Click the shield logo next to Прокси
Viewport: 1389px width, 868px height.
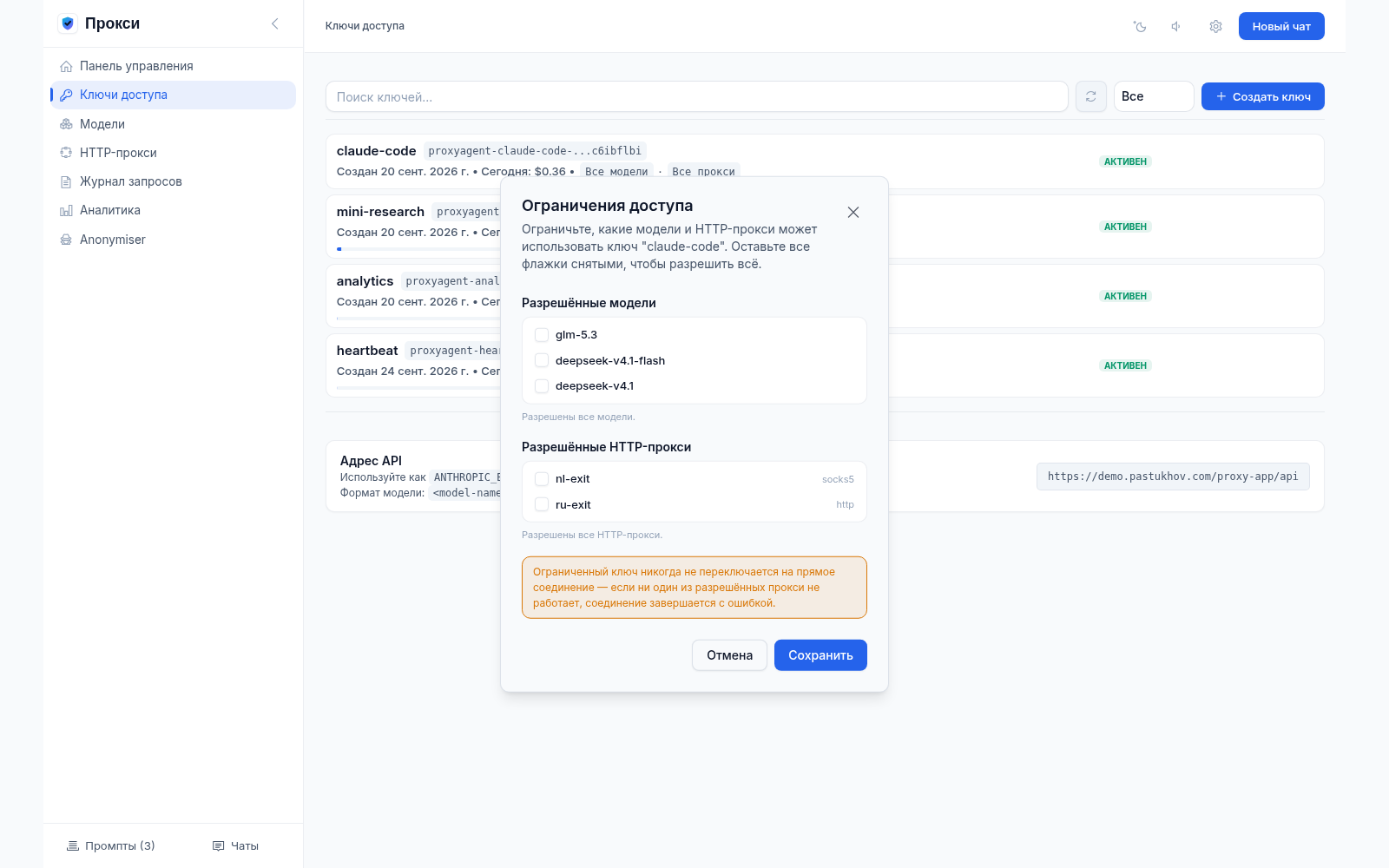click(x=68, y=23)
